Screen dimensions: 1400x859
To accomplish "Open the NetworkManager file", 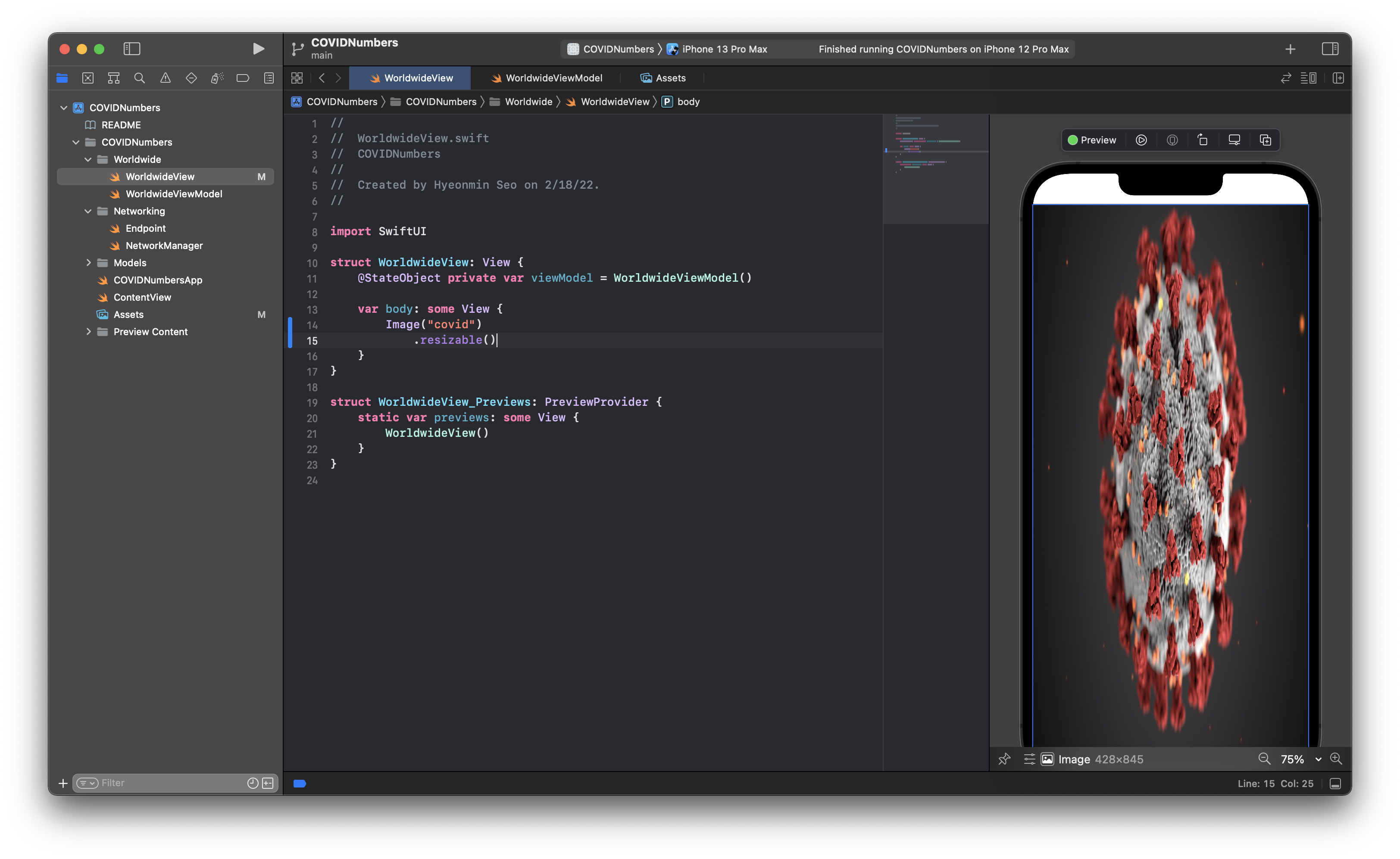I will coord(164,246).
